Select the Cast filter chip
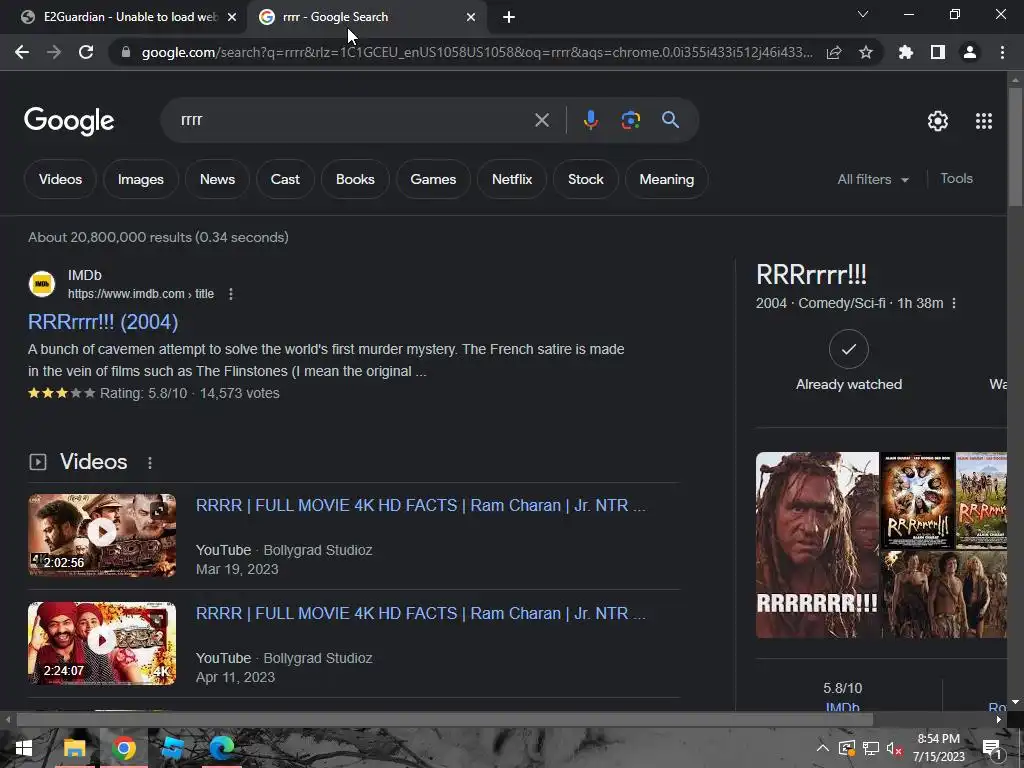Screen dimensions: 1024x768 [285, 179]
